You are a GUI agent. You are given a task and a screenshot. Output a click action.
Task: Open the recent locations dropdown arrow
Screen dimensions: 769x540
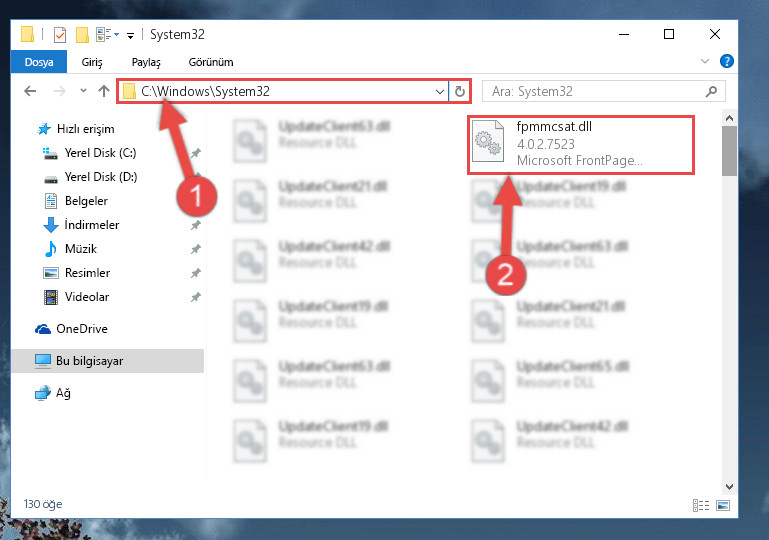(83, 91)
